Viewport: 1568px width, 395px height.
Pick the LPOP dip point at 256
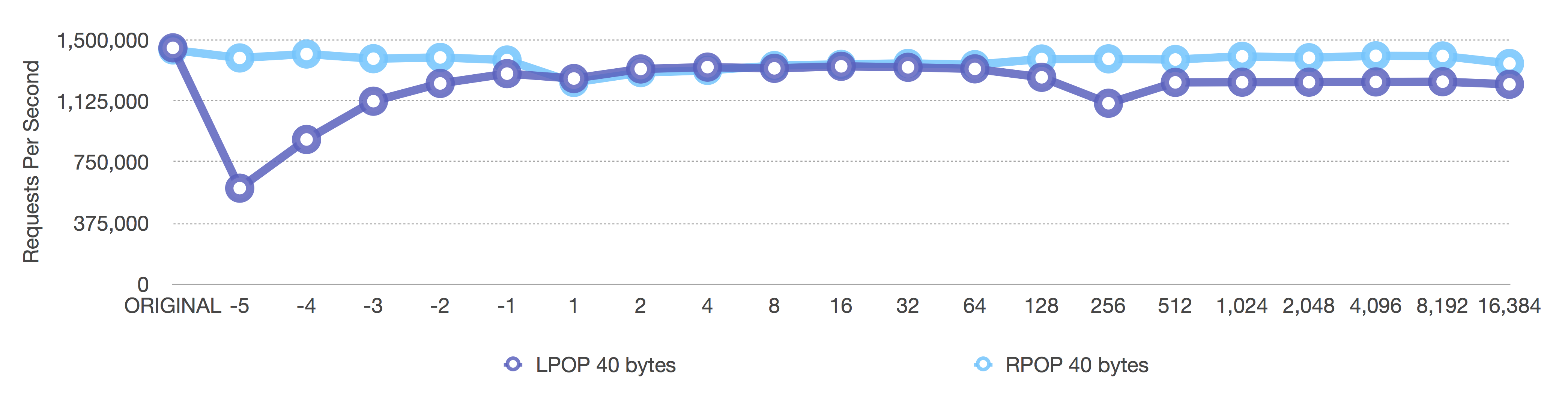1108,104
